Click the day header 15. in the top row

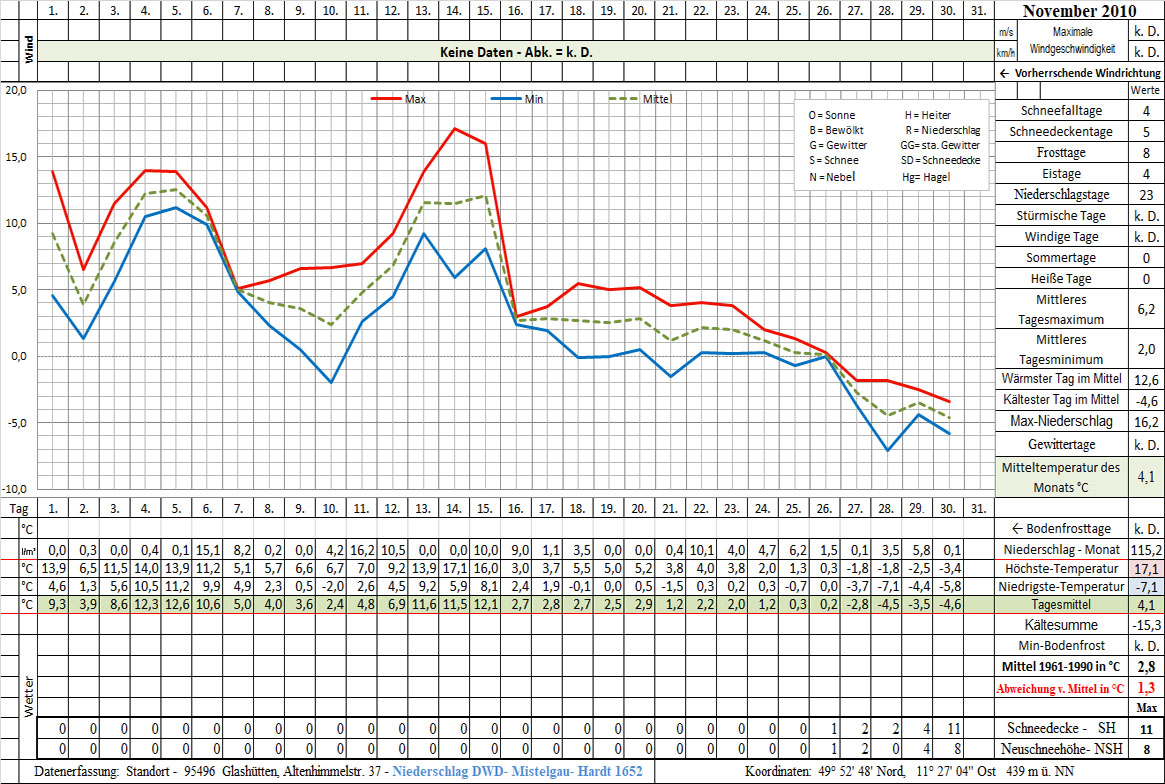point(484,11)
